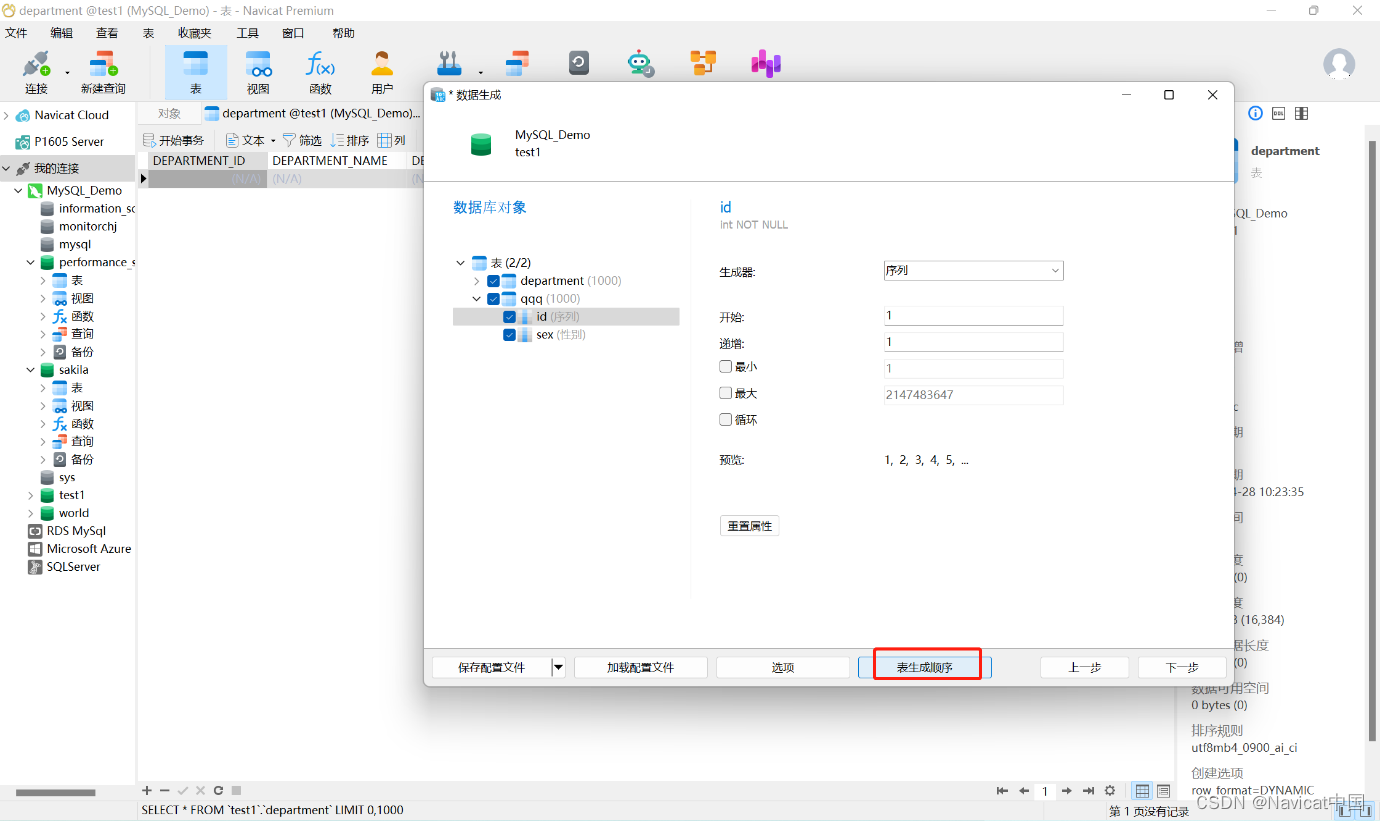Image resolution: width=1380 pixels, height=821 pixels.
Task: Click the user avatar icon at top right
Action: point(1339,64)
